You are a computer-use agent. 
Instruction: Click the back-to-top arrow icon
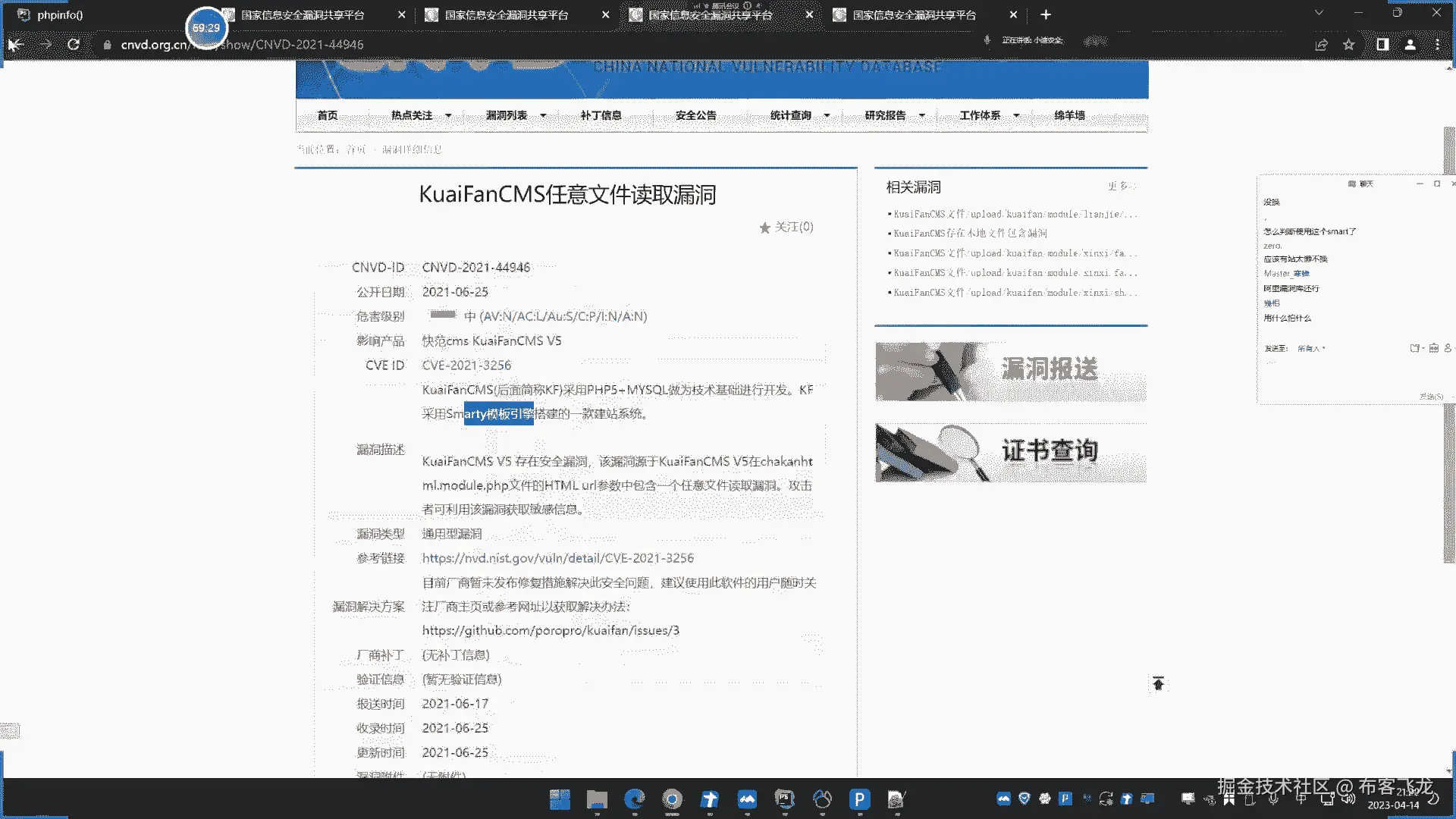(x=1158, y=684)
